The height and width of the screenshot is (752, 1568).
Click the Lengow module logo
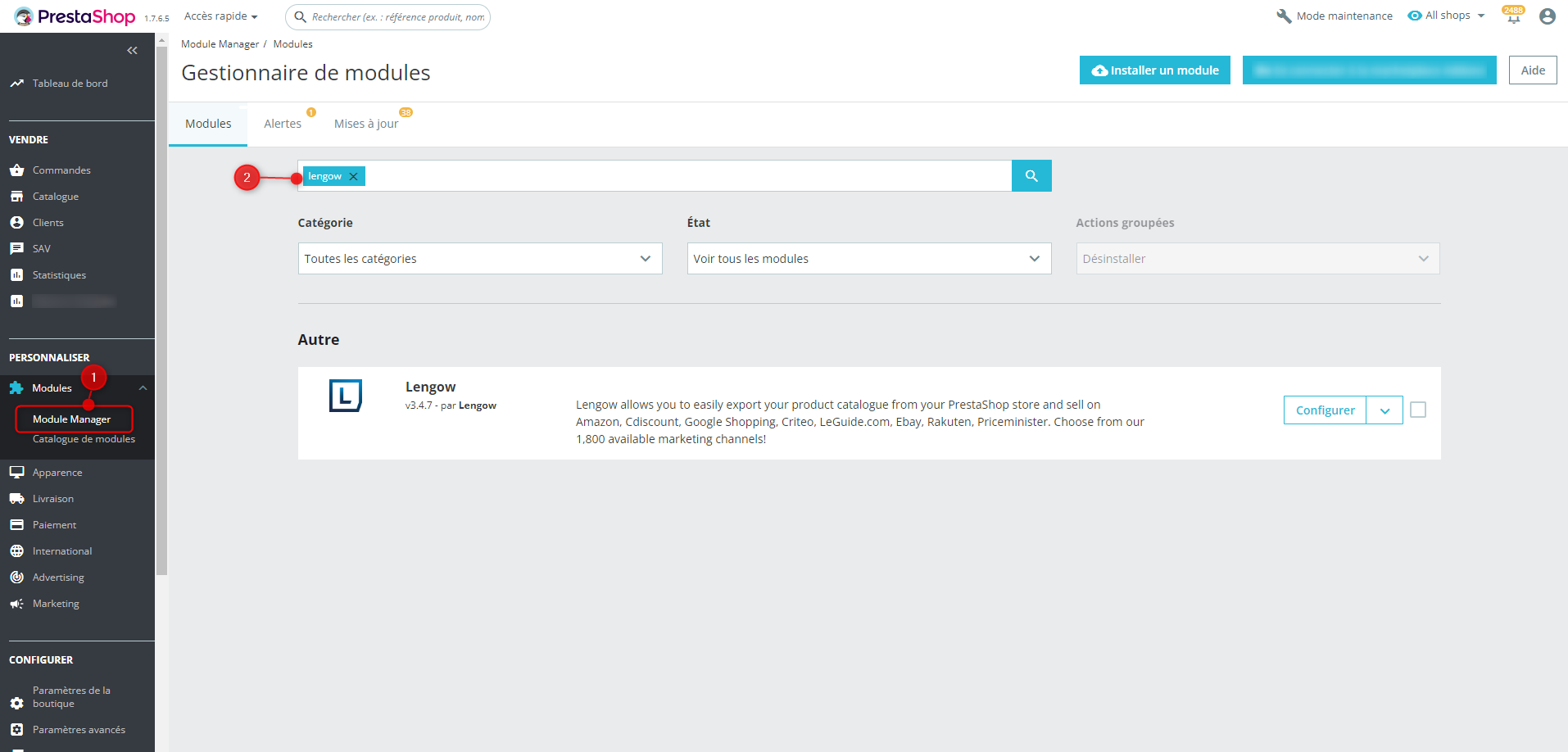click(x=345, y=396)
